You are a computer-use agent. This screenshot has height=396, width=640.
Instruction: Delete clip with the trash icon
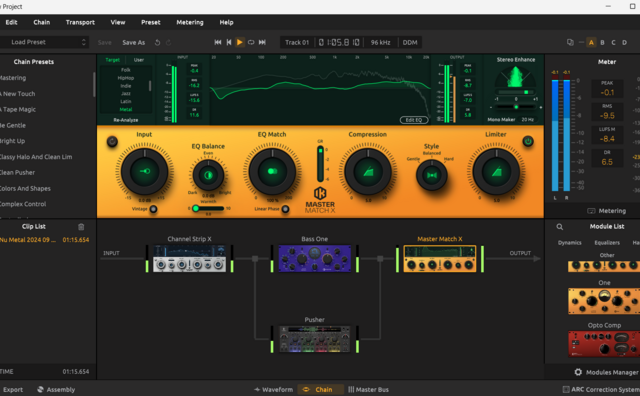click(81, 227)
